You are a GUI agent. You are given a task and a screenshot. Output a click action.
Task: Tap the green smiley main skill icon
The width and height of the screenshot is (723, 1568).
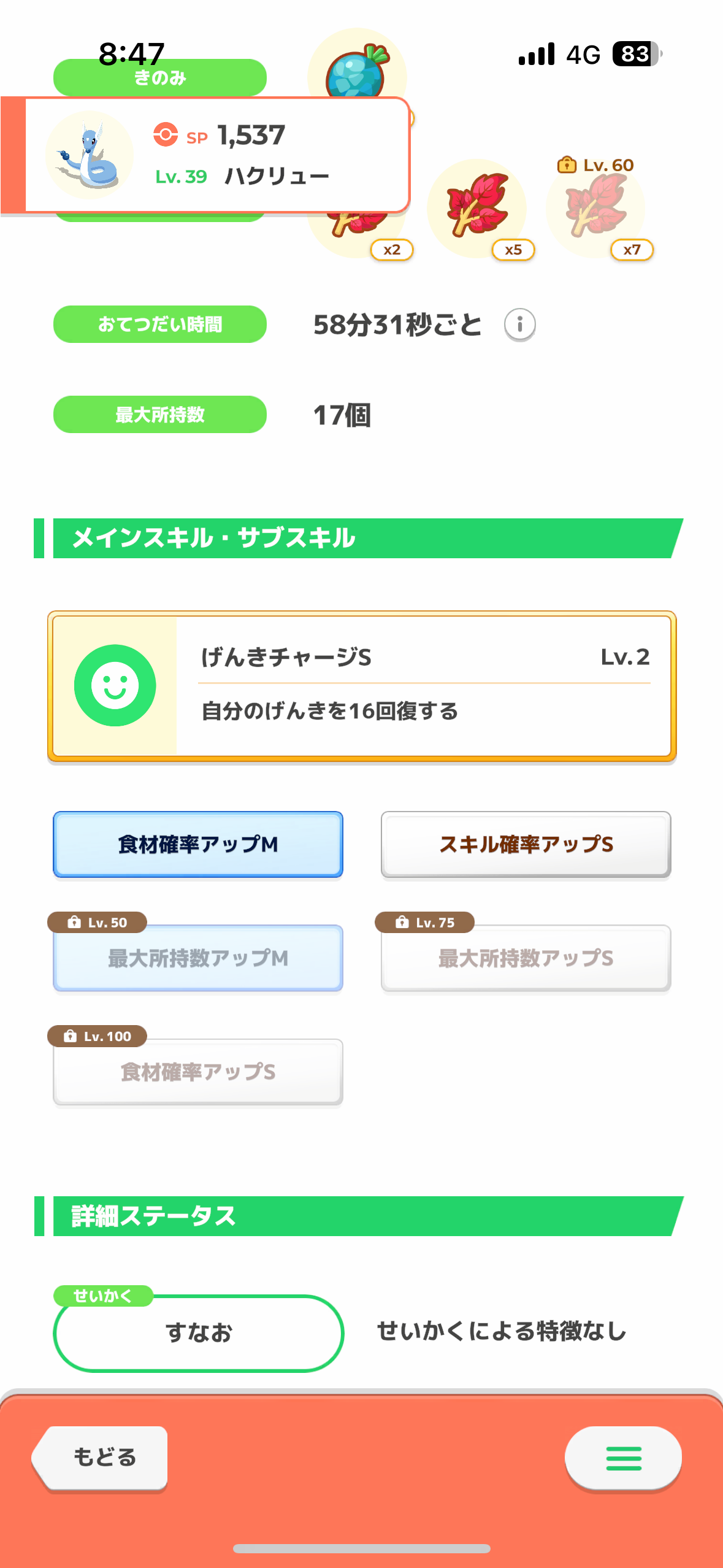[x=115, y=685]
